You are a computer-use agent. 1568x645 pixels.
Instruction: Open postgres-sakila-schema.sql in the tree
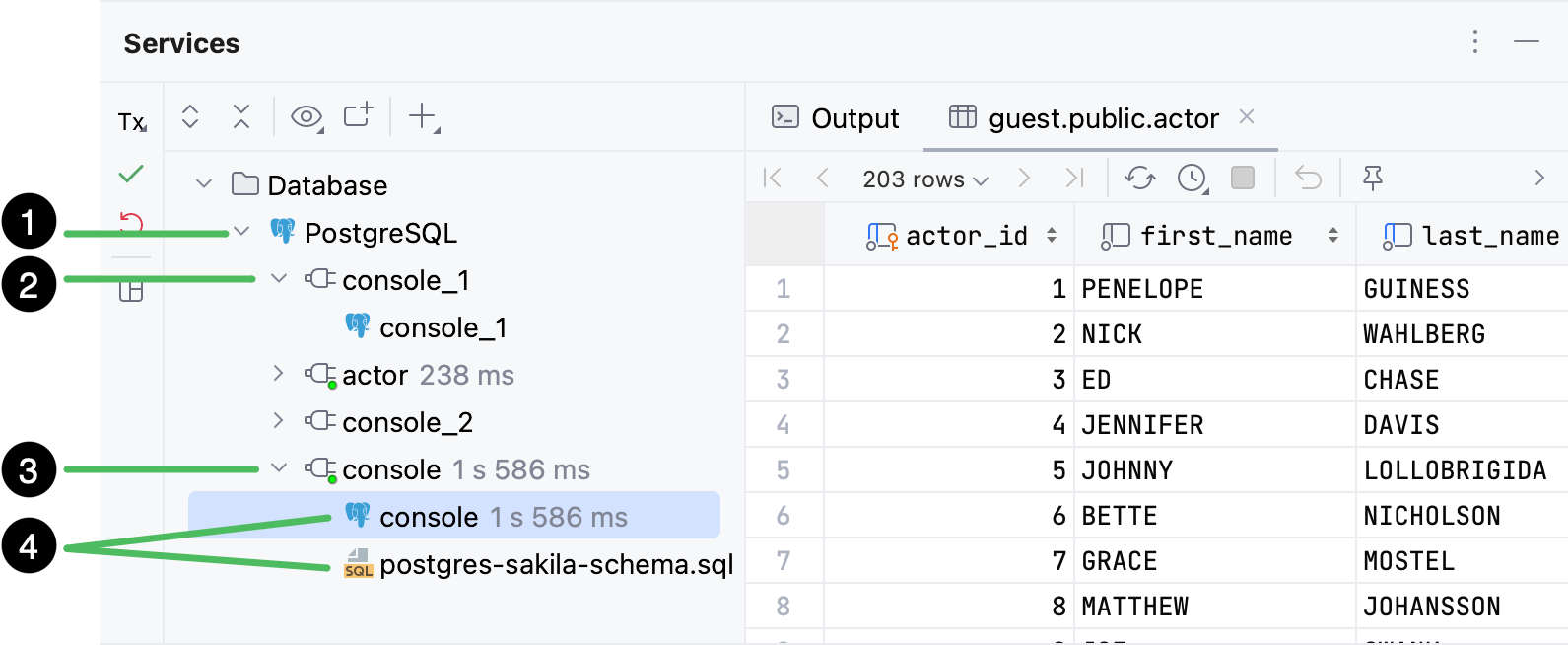pos(555,564)
